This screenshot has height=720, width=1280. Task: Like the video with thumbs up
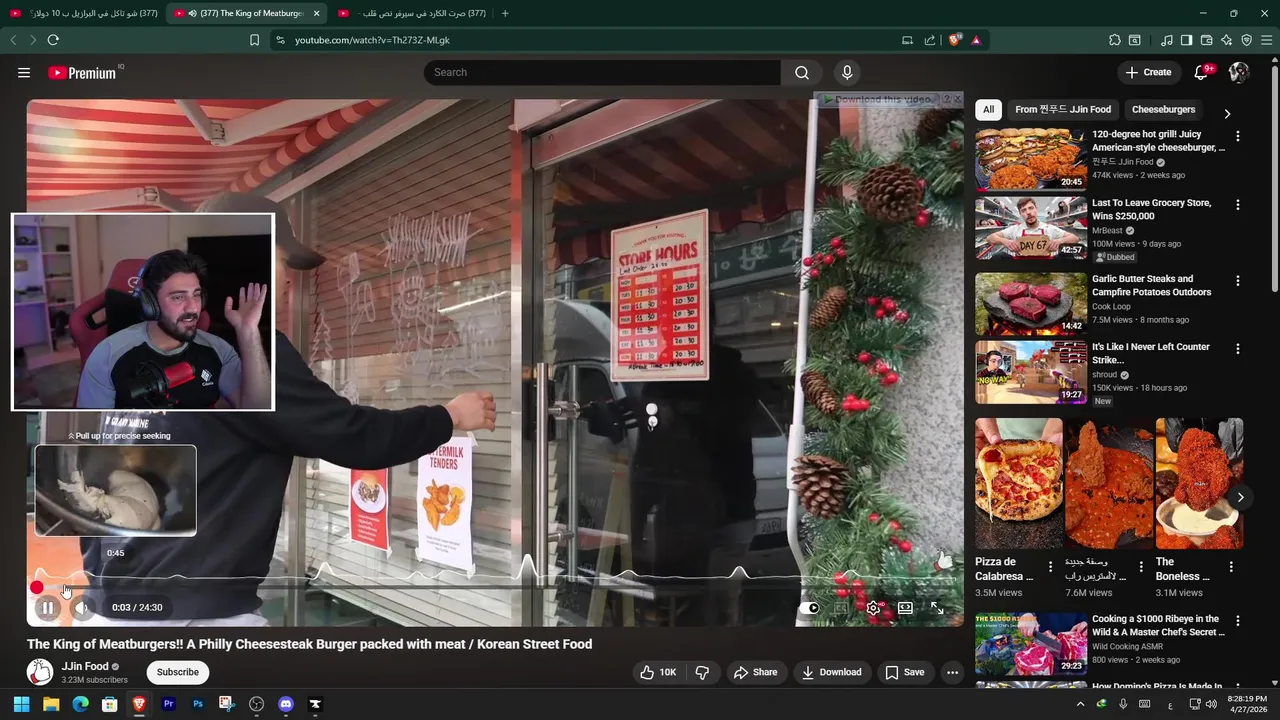pyautogui.click(x=659, y=672)
